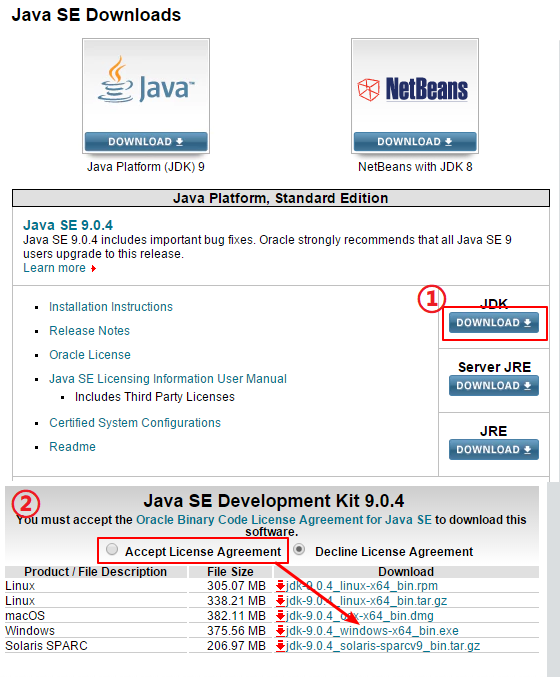Click the 375.56 MB file size cell
The image size is (560, 677).
(x=236, y=631)
